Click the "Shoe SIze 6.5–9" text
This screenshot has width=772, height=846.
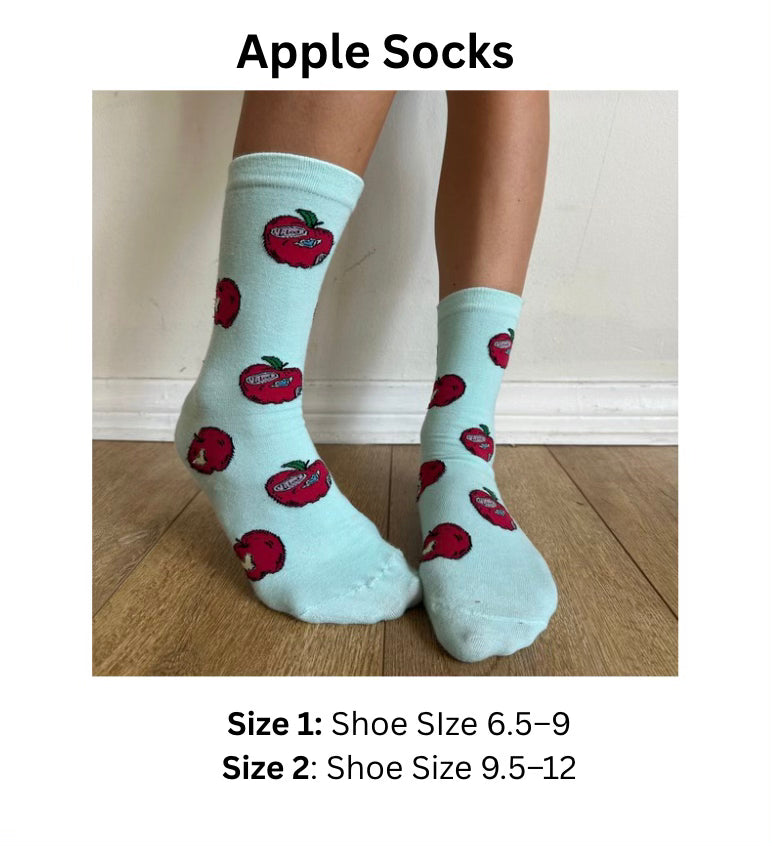pos(450,724)
